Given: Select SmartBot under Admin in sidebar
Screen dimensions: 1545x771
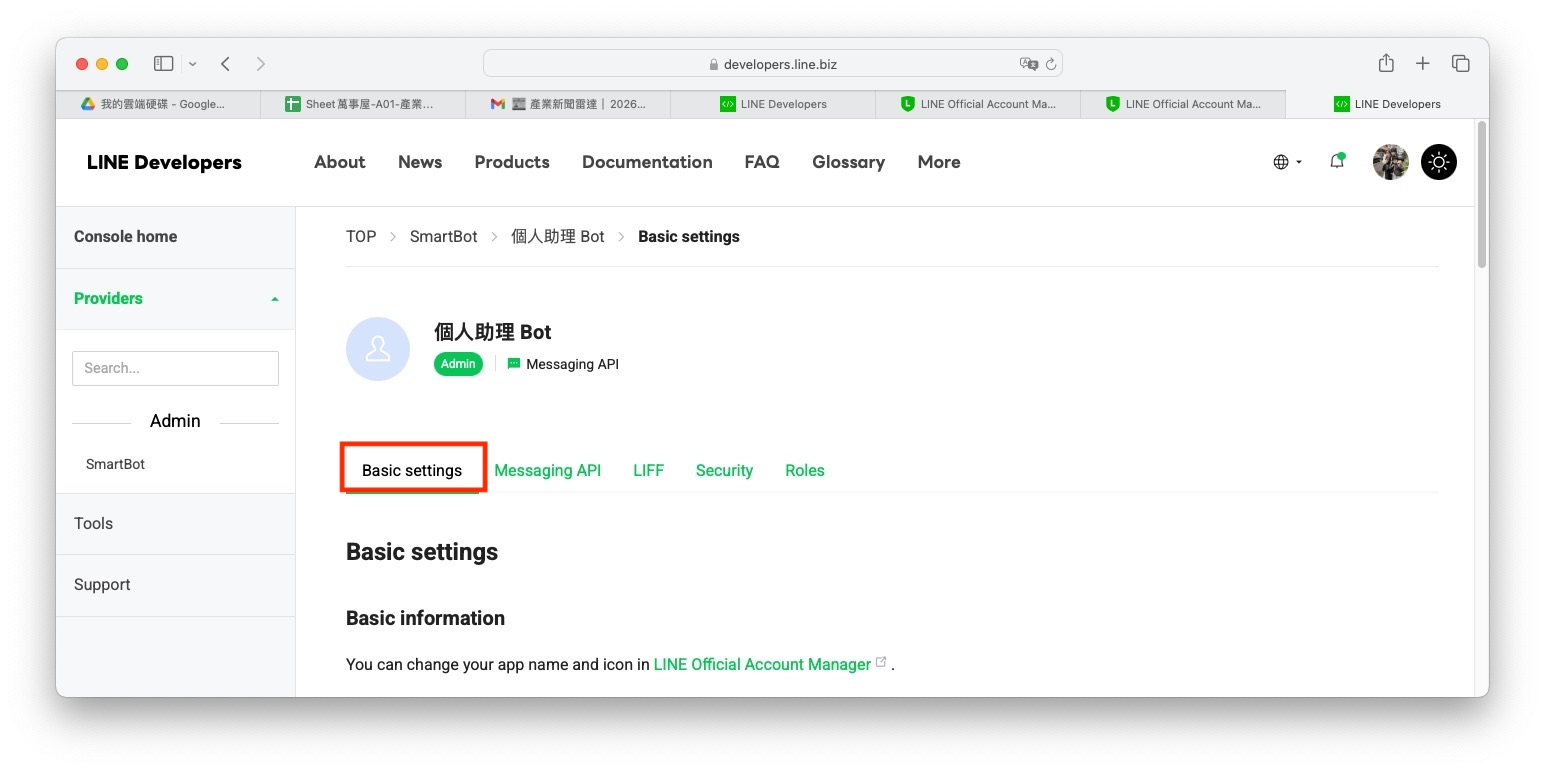Looking at the screenshot, I should (116, 464).
